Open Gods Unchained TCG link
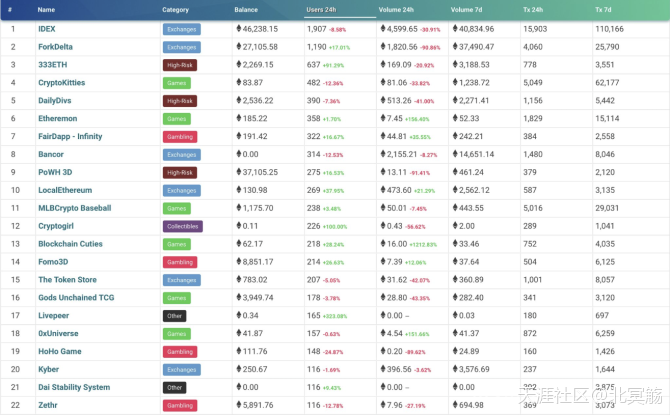The height and width of the screenshot is (415, 670). [x=76, y=298]
